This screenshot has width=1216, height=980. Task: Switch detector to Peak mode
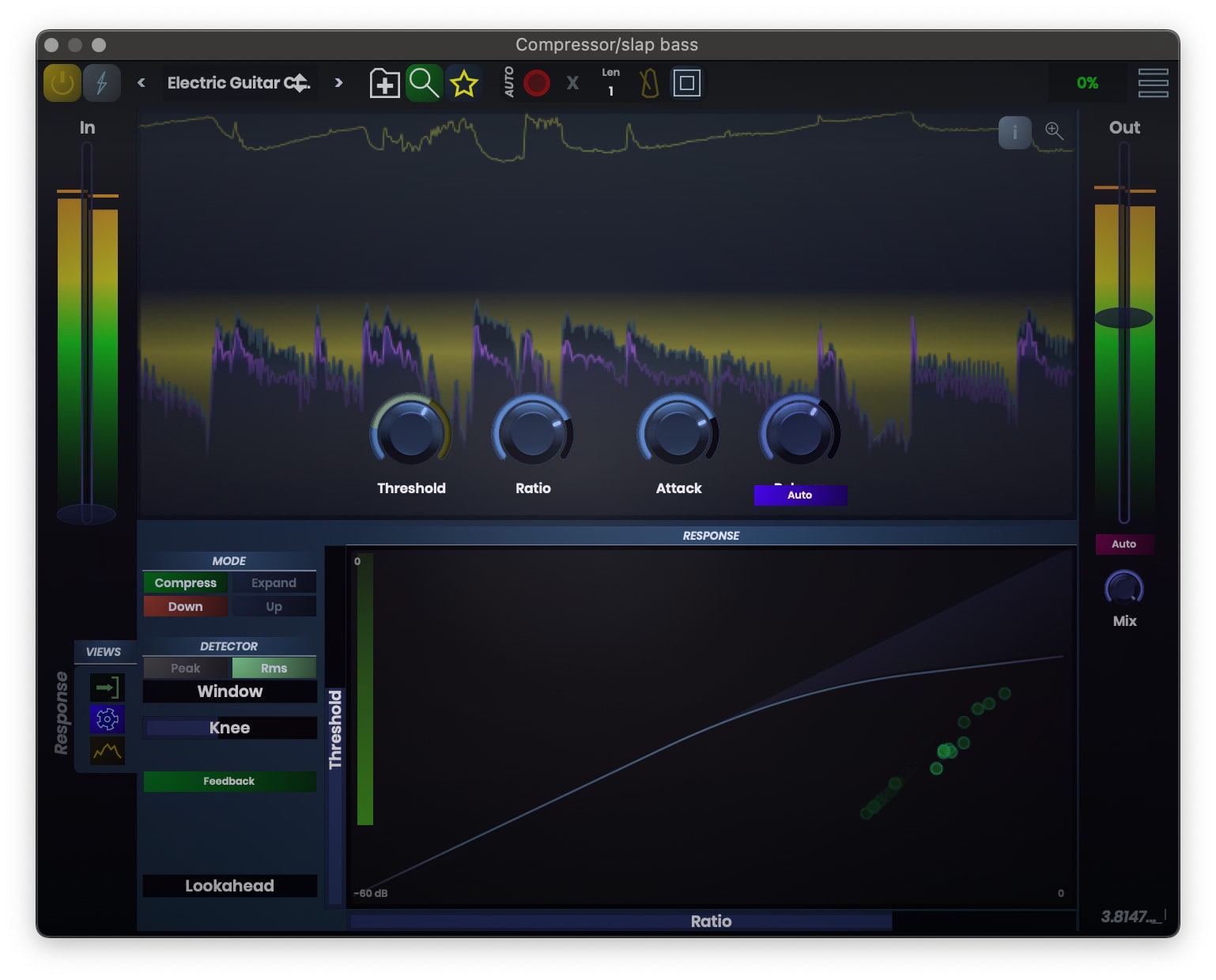(185, 668)
